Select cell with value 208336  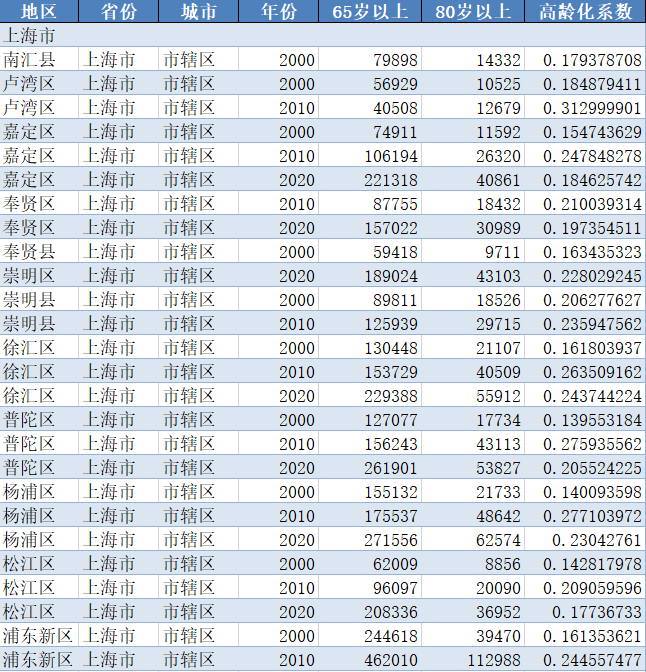370,611
